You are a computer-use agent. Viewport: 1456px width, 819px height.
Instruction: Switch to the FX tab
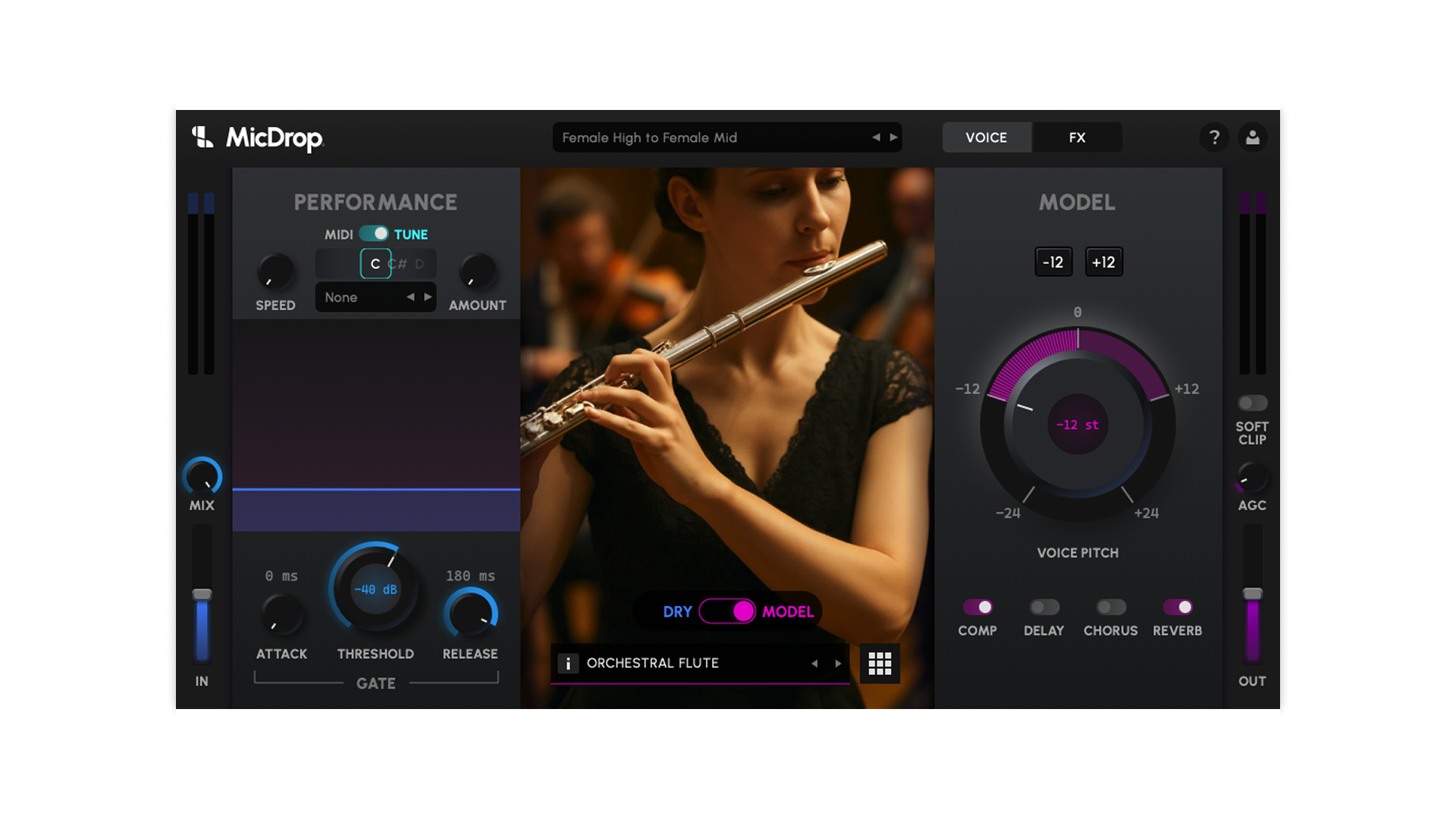[x=1076, y=137]
